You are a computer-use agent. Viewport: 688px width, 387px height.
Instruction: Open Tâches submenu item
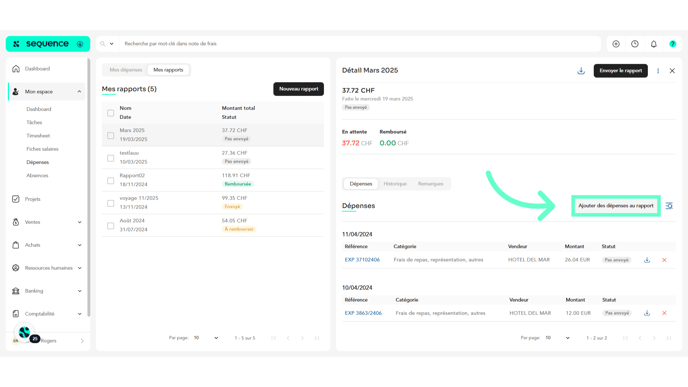coord(34,122)
